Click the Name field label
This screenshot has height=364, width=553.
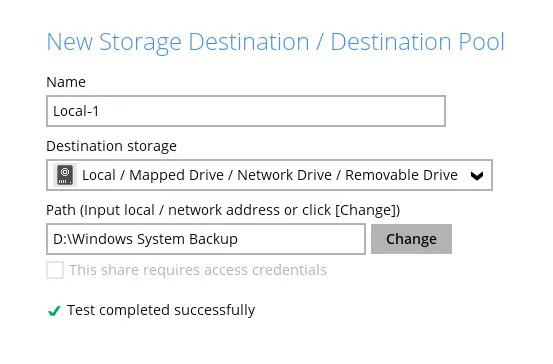66,82
